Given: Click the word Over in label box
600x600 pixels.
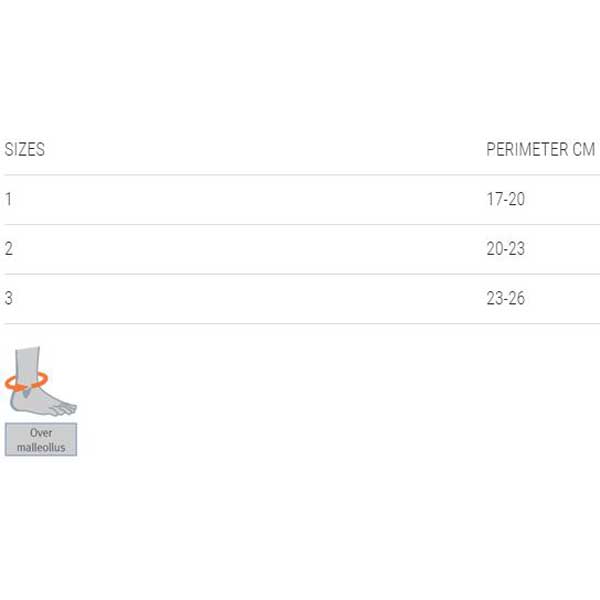Looking at the screenshot, I should [41, 433].
